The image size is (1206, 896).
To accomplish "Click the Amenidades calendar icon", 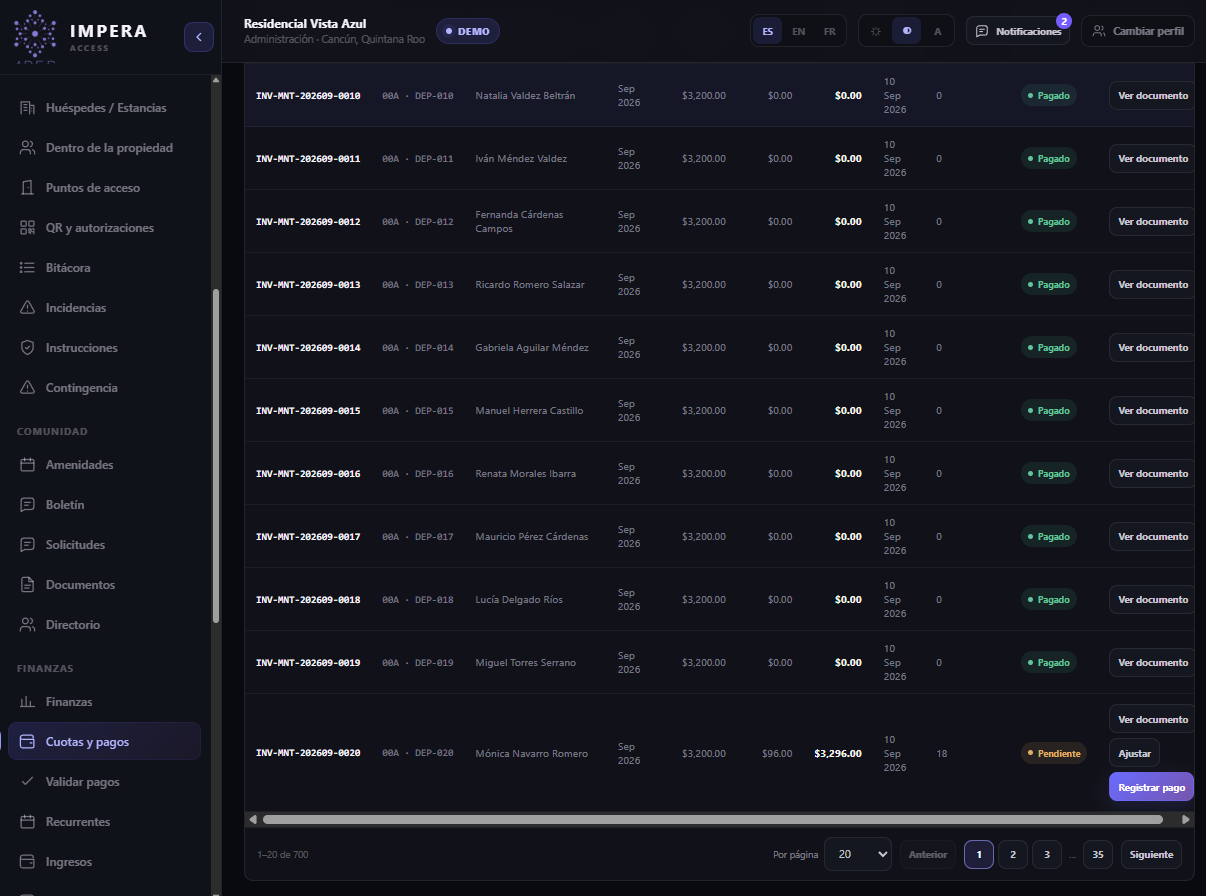I will click(27, 465).
